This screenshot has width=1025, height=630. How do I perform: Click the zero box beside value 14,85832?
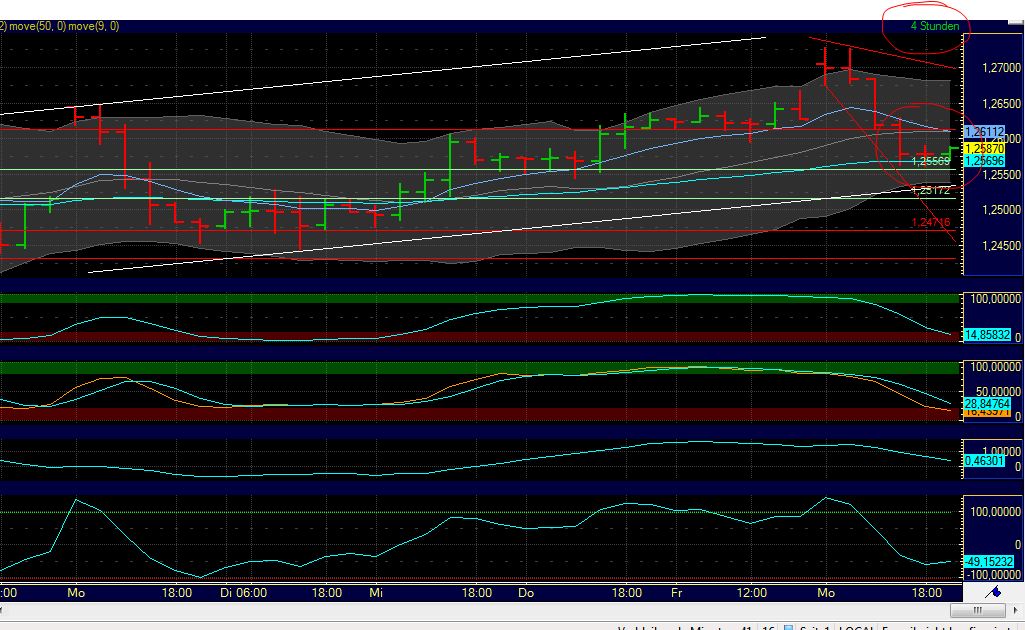tap(1018, 337)
